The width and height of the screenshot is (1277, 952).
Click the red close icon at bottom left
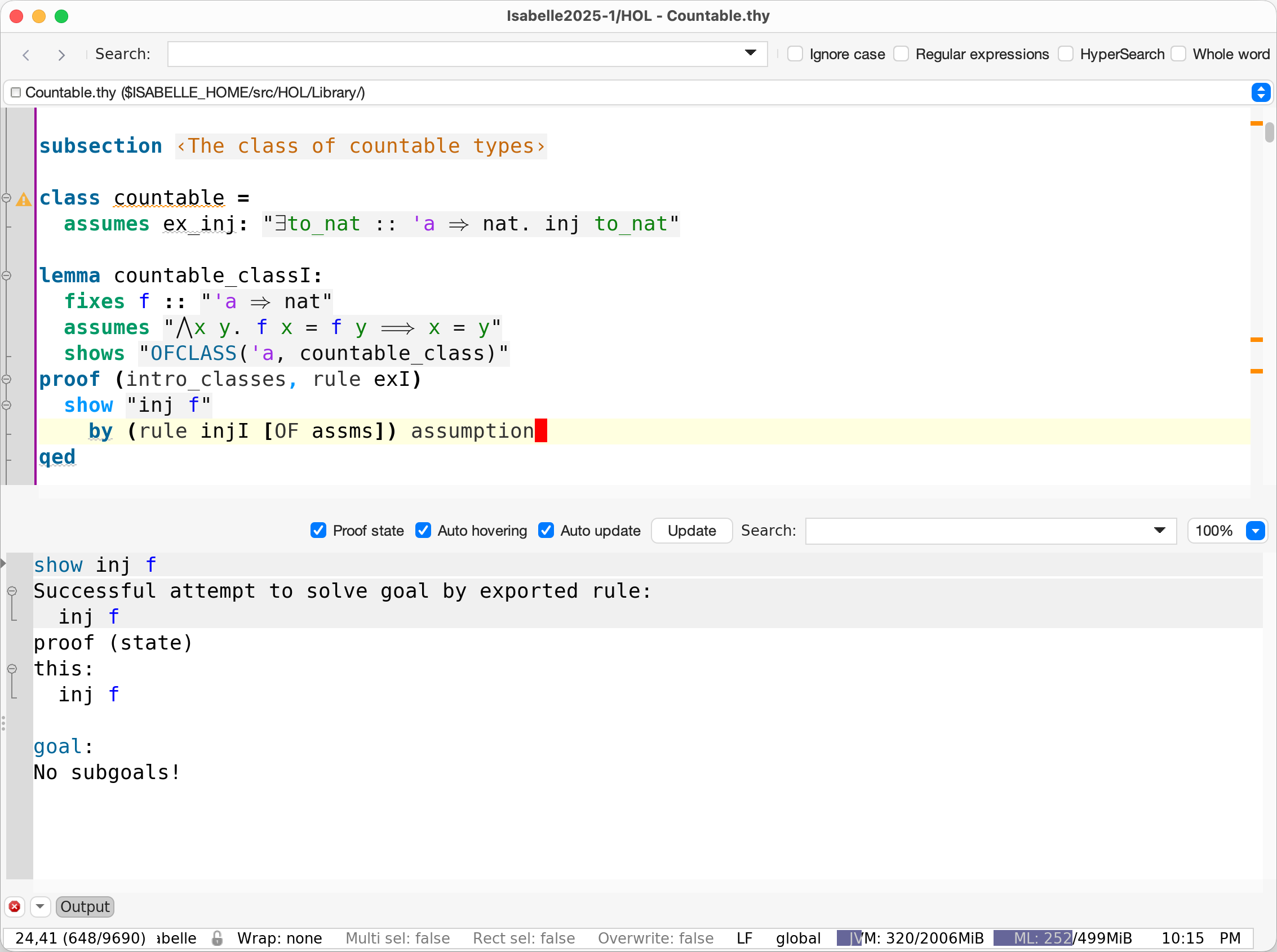tap(15, 907)
